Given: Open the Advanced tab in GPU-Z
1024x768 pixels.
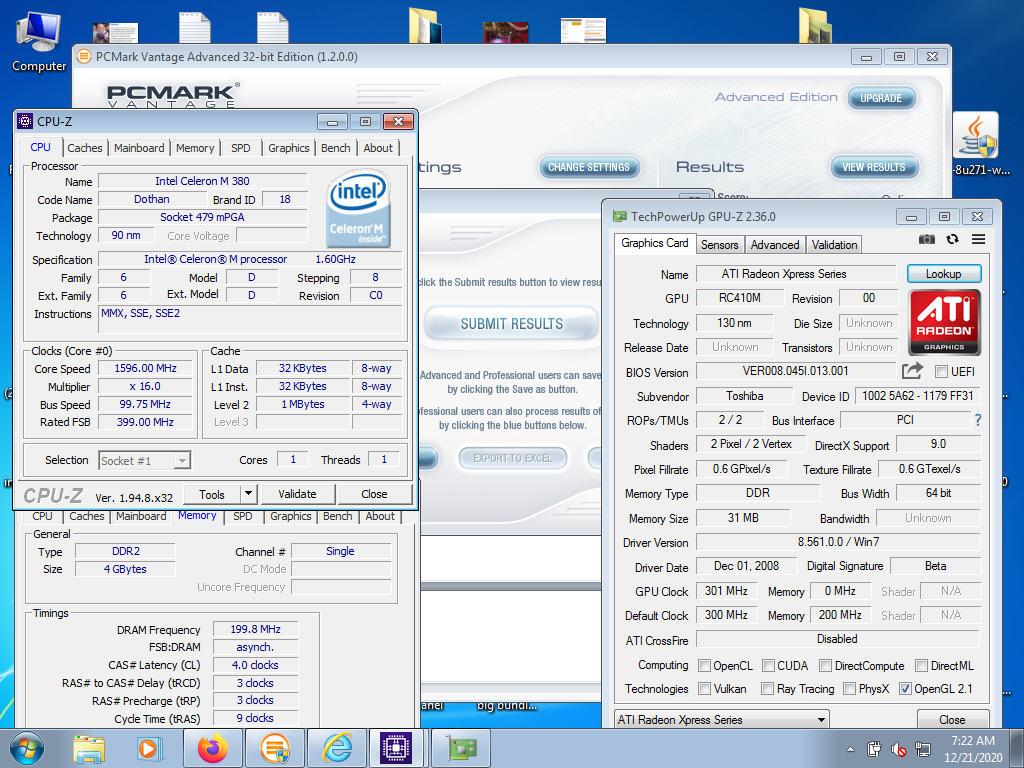Looking at the screenshot, I should click(775, 245).
